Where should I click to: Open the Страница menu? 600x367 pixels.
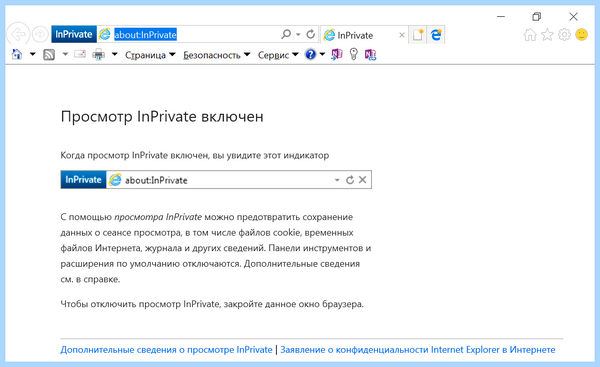point(150,55)
